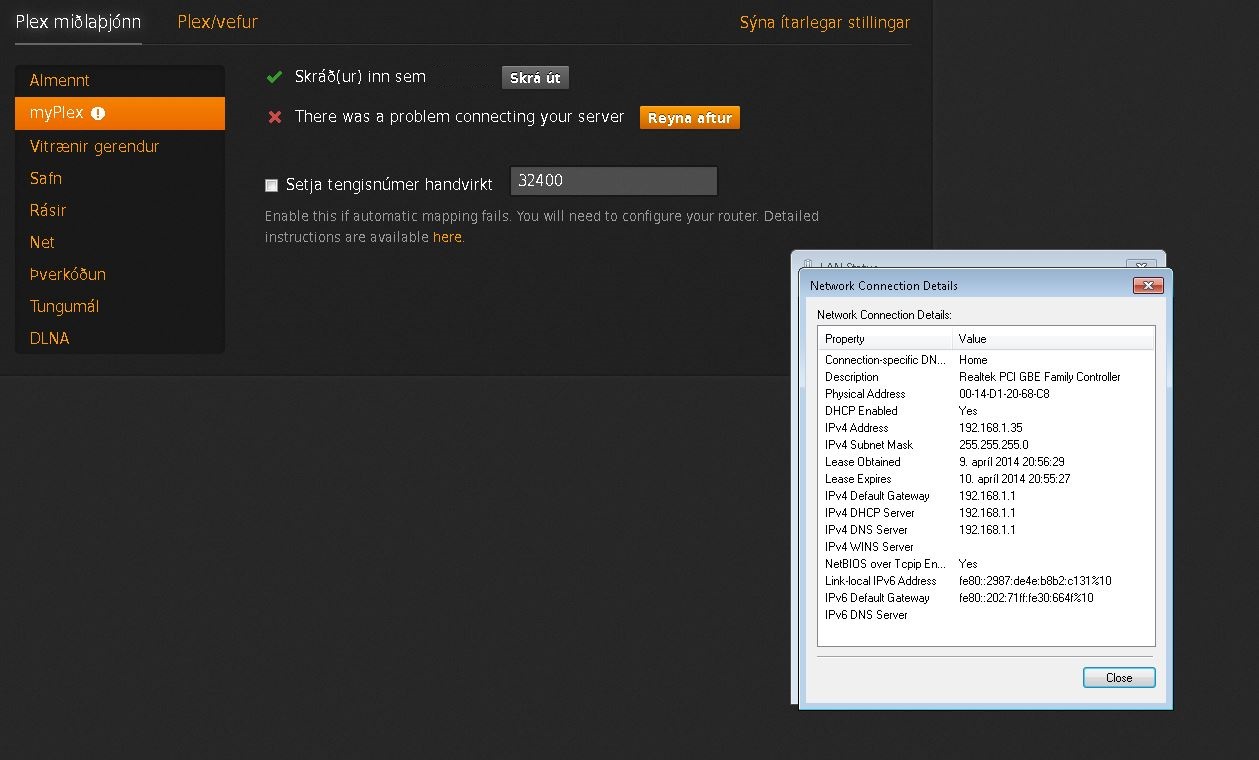1259x760 pixels.
Task: Click the orange 'Reyna aftur' button
Action: [689, 118]
